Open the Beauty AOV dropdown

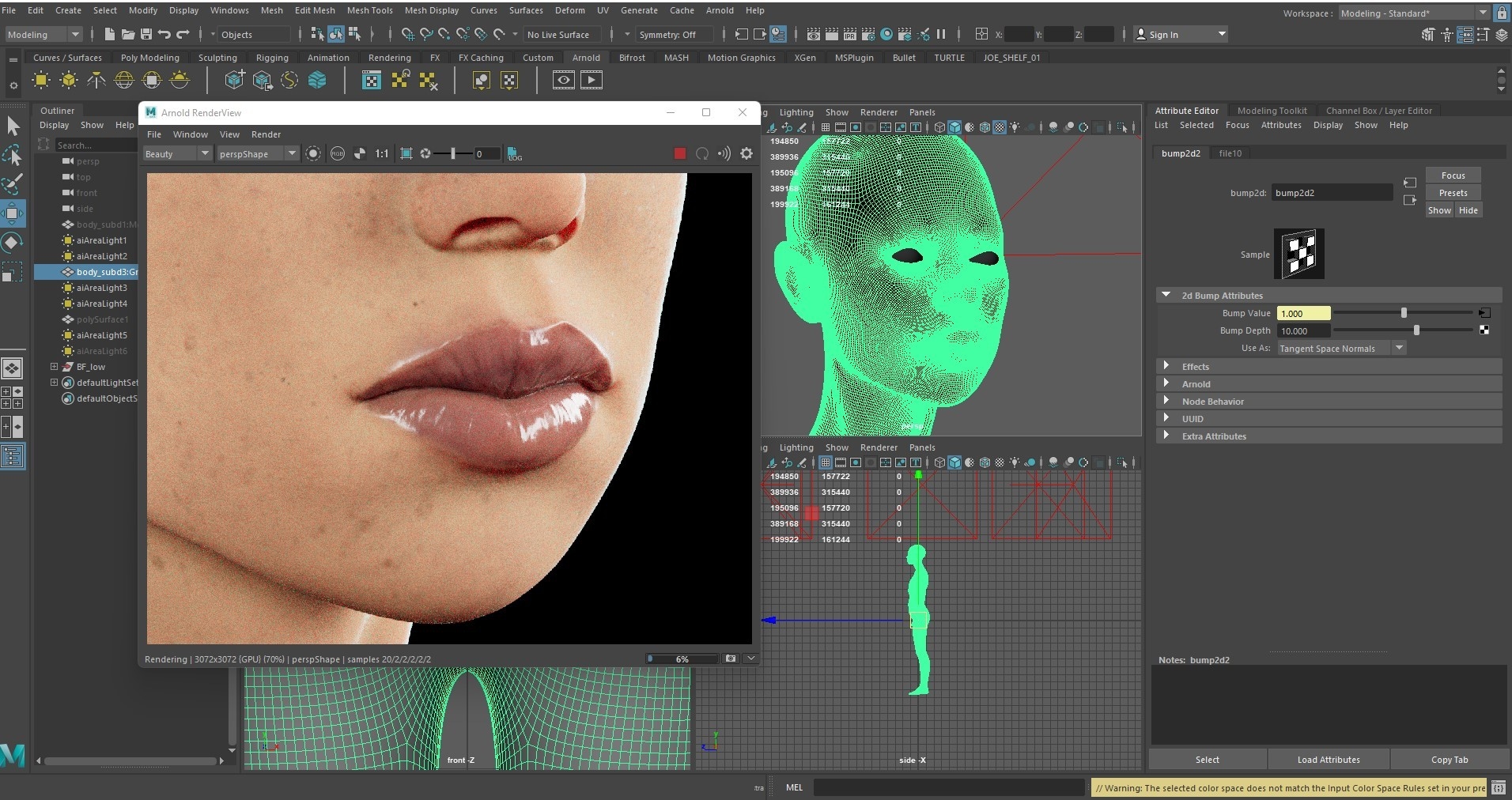[177, 153]
